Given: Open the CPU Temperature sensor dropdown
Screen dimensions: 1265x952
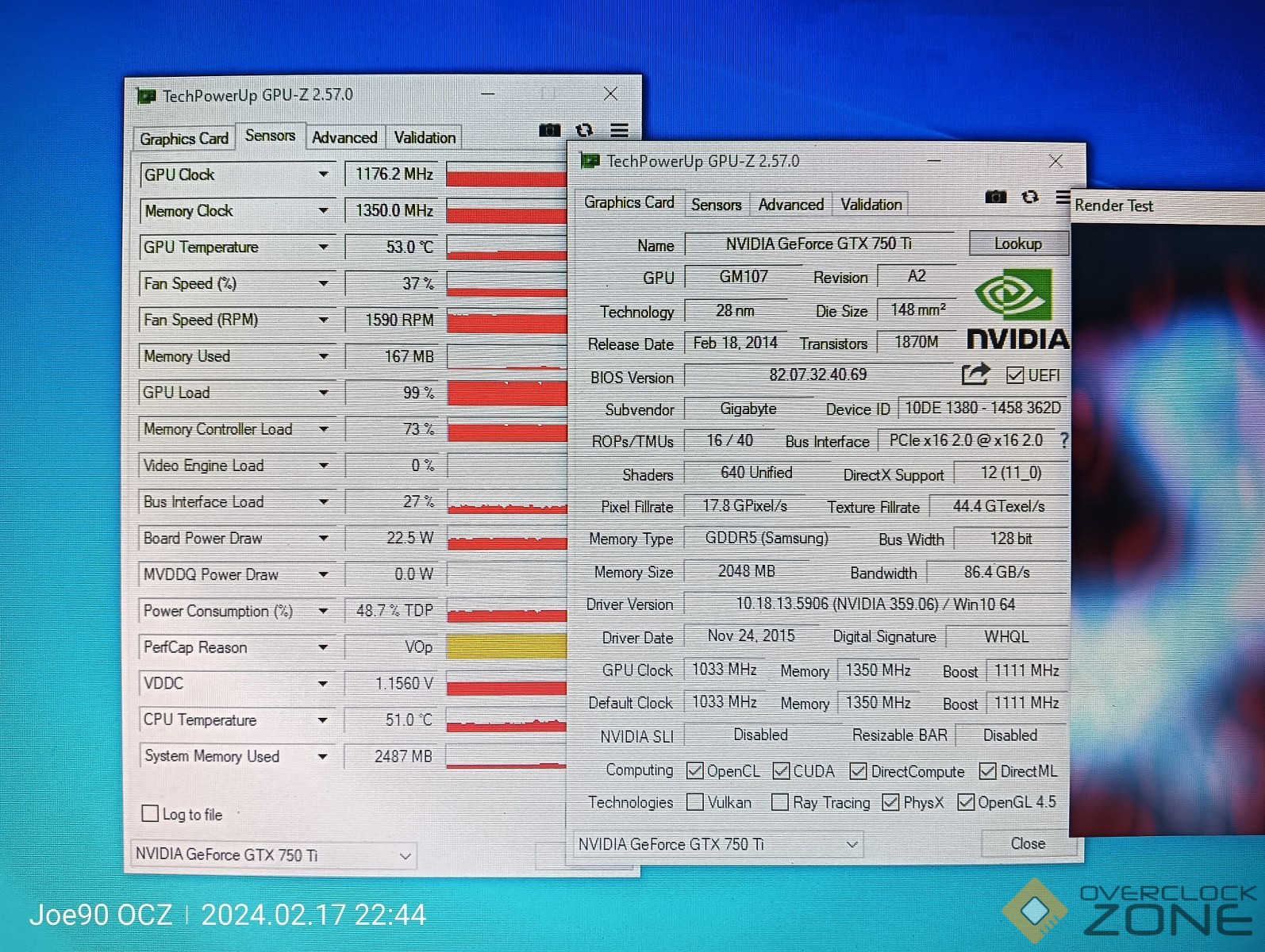Looking at the screenshot, I should 323,720.
